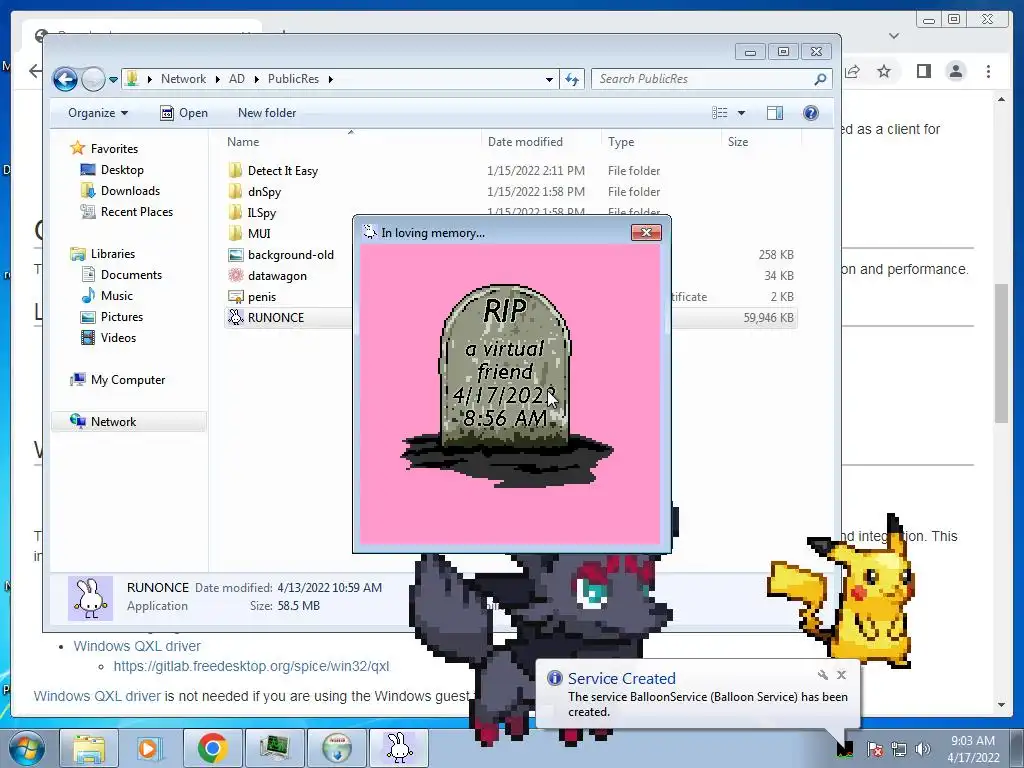Click RUNONCE bunny thumbnail in details pane
This screenshot has width=1024, height=768.
[90, 598]
